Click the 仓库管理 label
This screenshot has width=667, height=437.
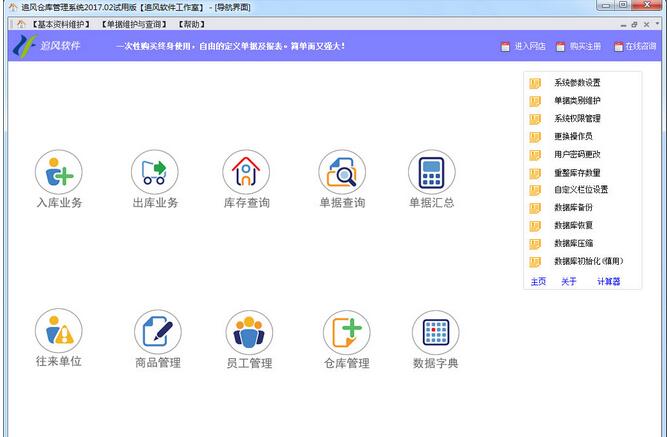click(x=347, y=363)
